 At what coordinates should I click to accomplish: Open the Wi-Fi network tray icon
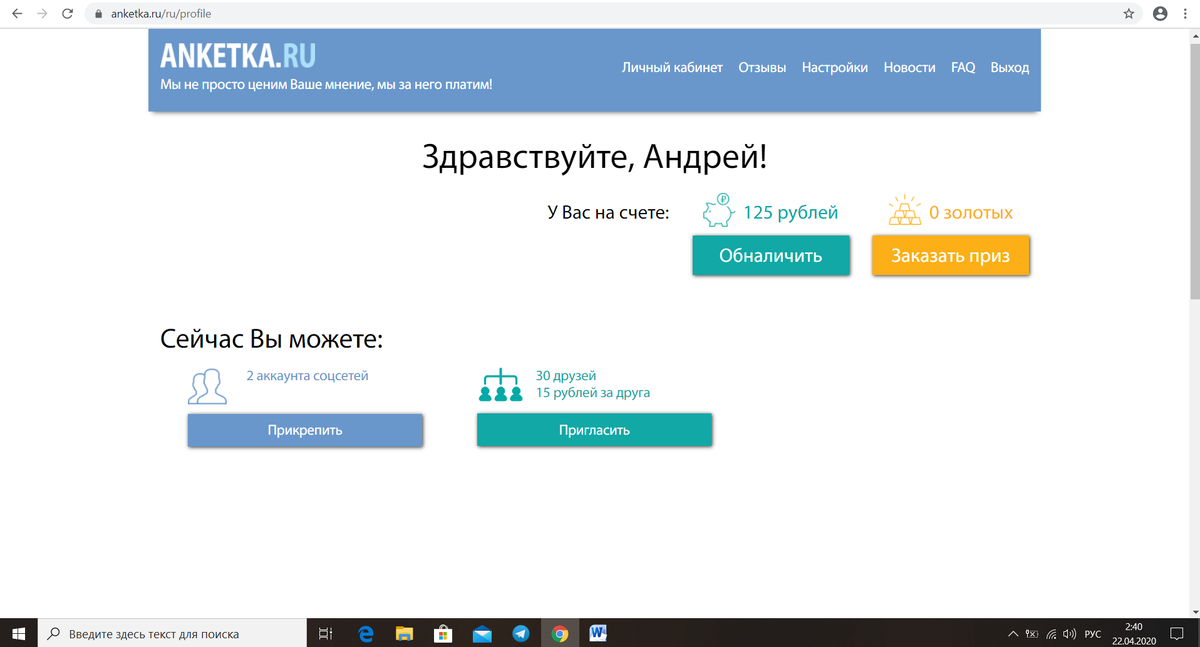pos(1051,634)
